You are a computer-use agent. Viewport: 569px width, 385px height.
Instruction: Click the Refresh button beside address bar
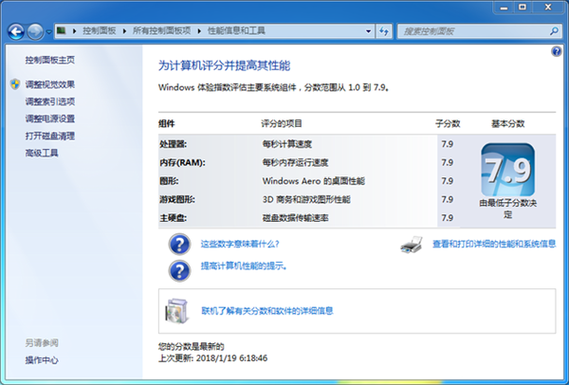coord(384,31)
